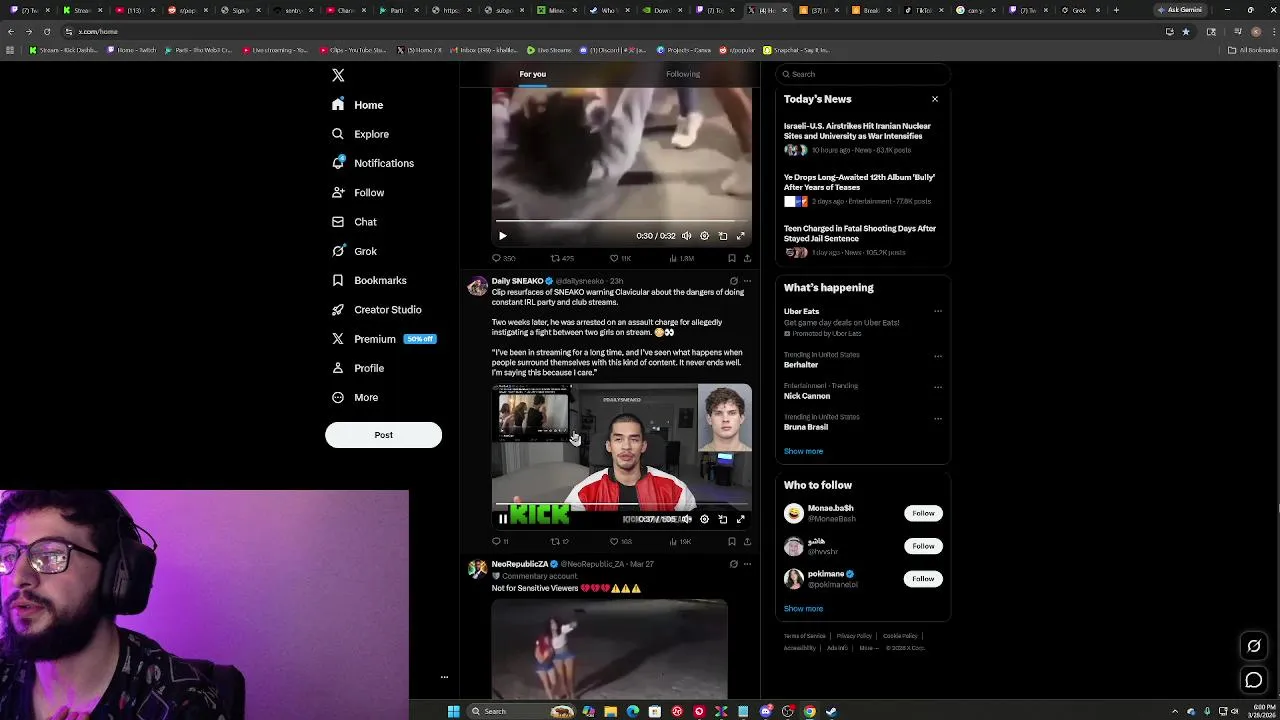
Task: Open the Berhalter trending topic
Action: (801, 365)
